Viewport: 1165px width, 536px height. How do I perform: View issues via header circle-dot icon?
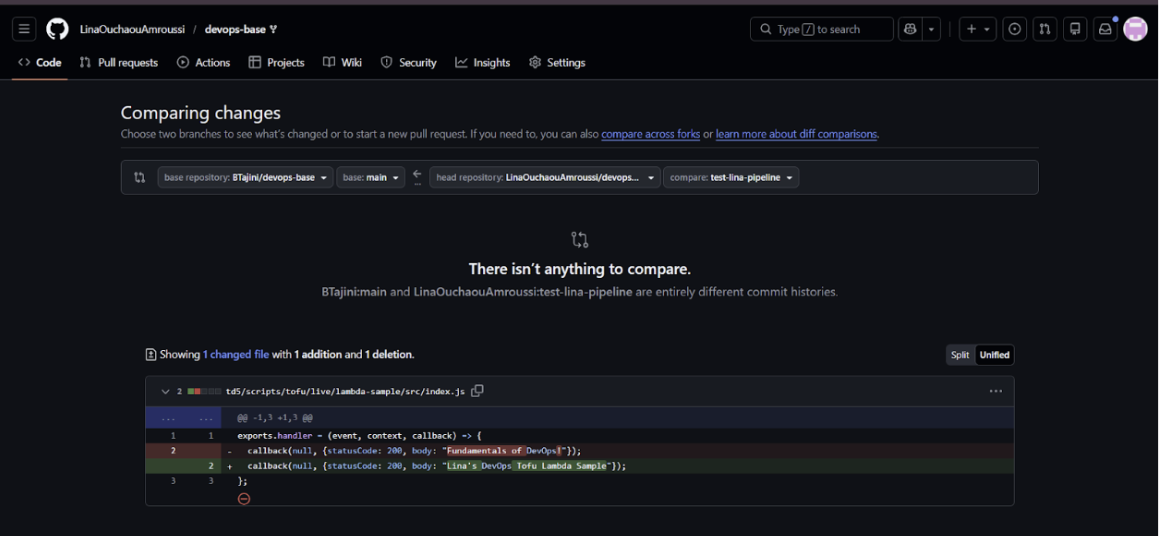pos(1014,29)
